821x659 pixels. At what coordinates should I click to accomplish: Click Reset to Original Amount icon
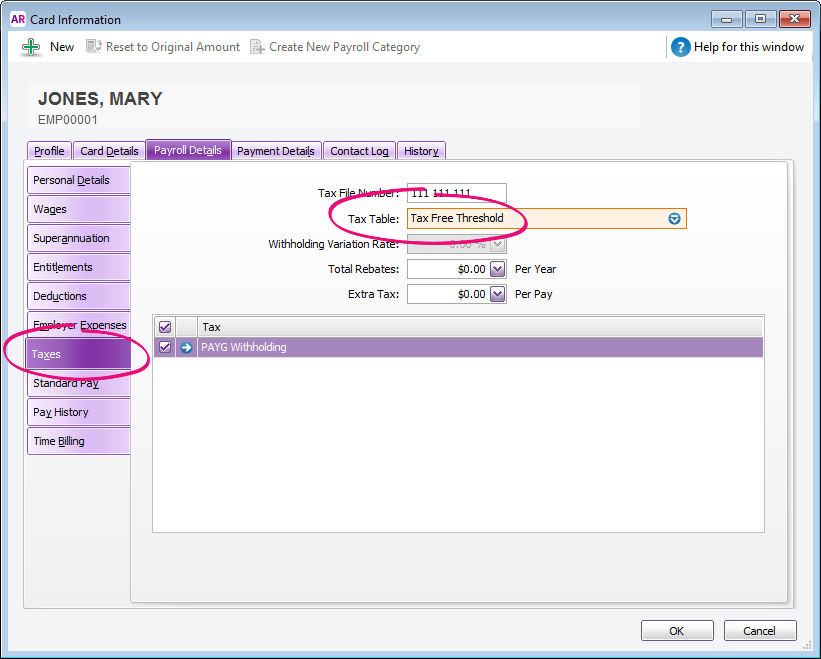tap(94, 47)
